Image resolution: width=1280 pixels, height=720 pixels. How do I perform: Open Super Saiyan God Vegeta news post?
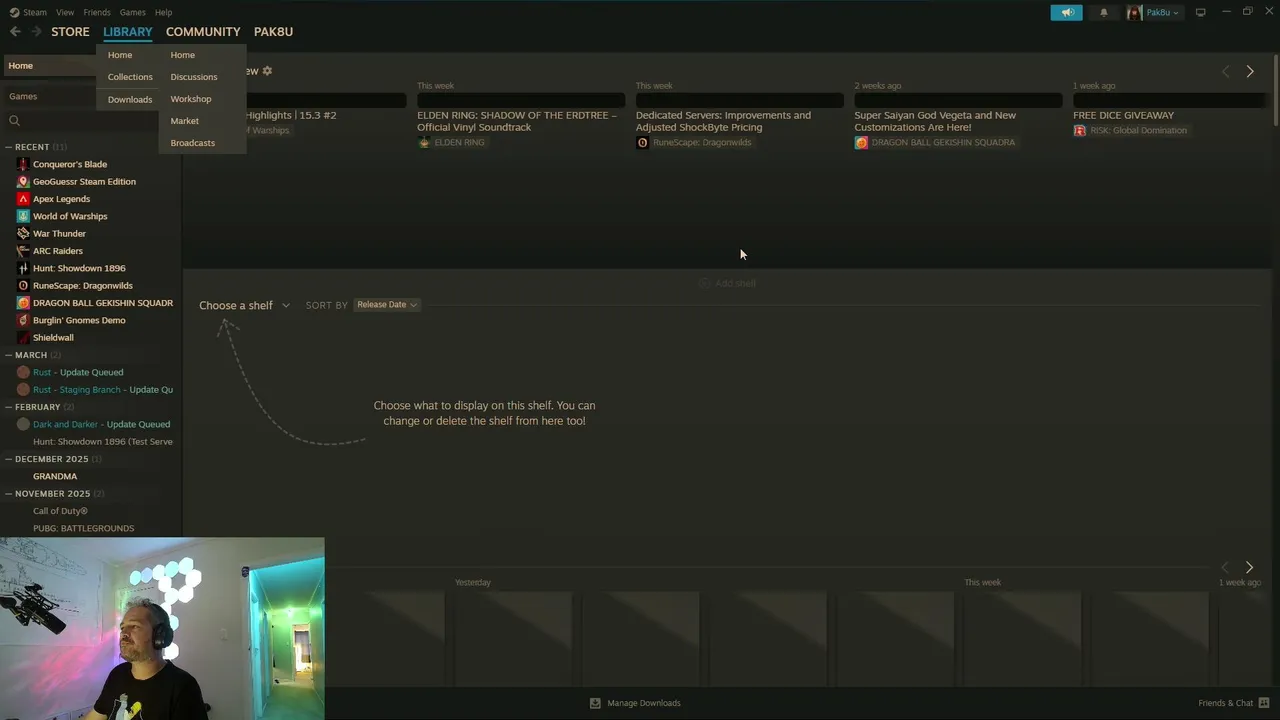935,121
